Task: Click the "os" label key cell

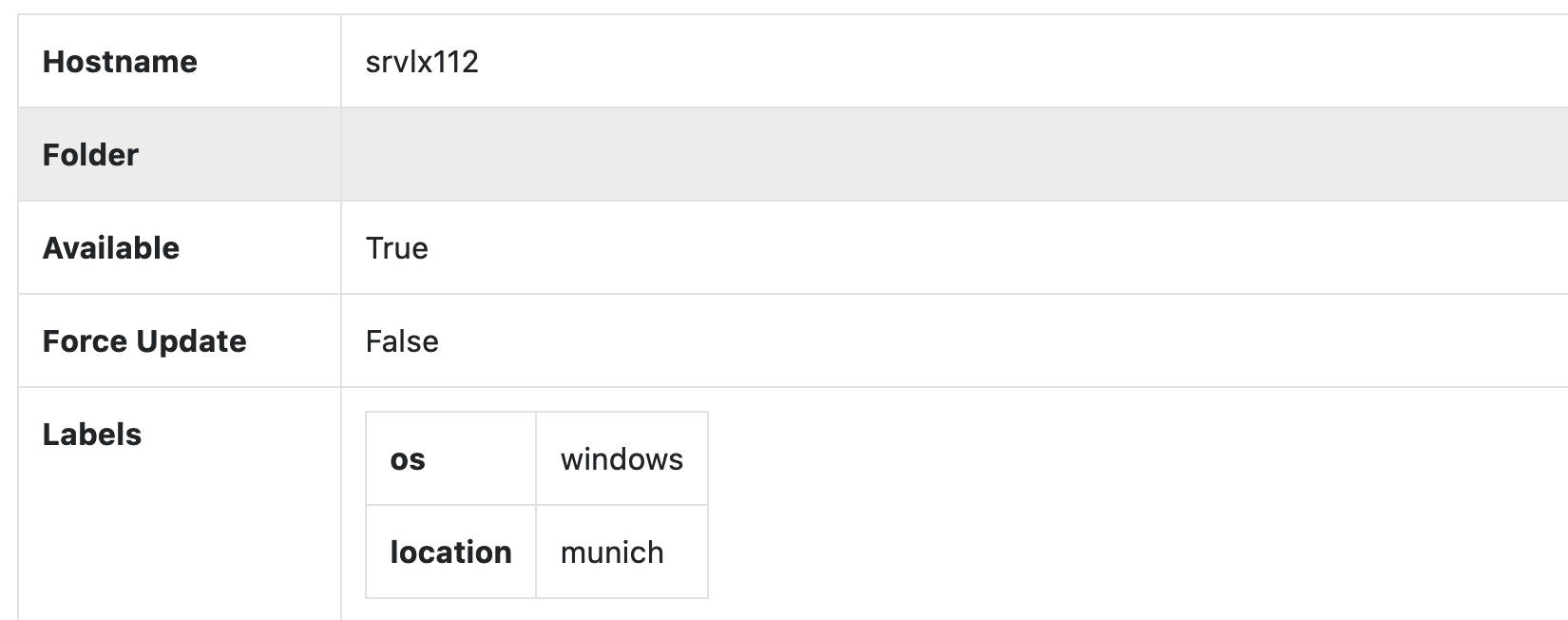Action: pos(408,459)
